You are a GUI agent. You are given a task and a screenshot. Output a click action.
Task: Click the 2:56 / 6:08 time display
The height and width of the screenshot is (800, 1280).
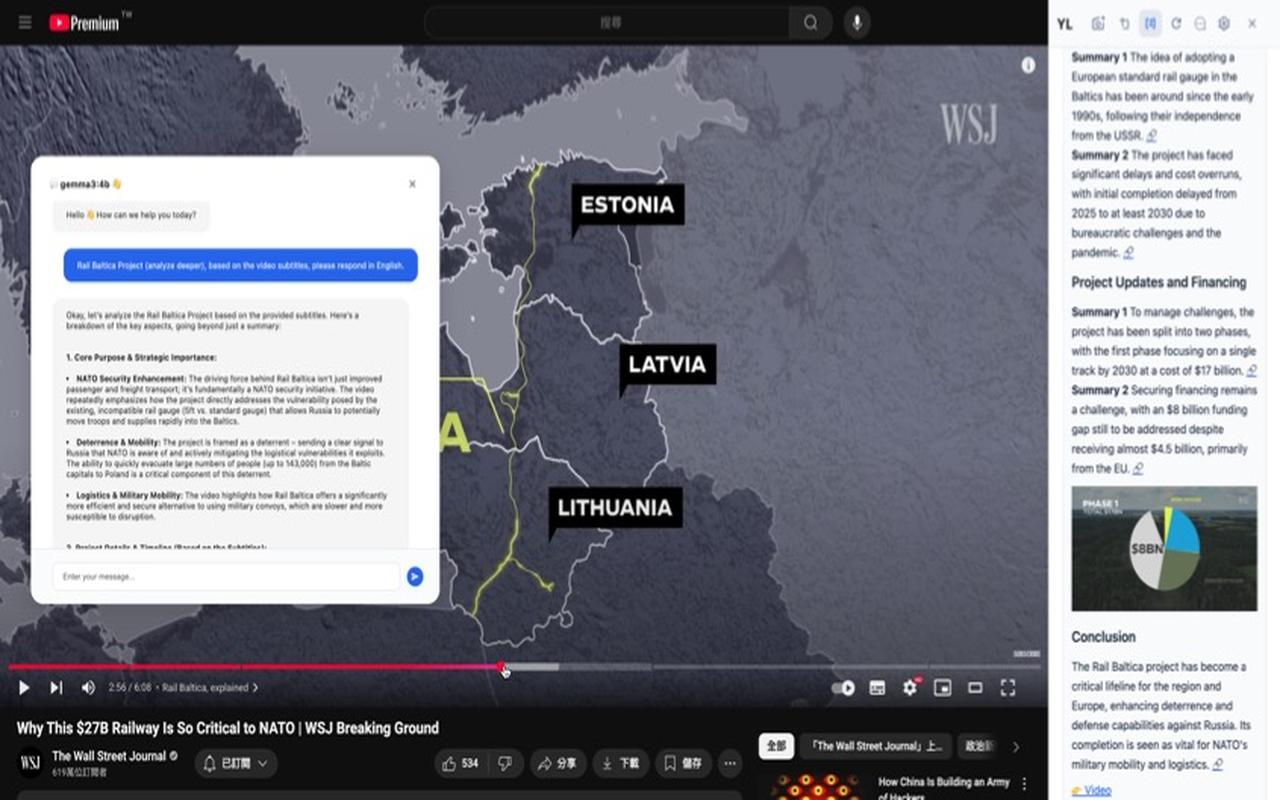tap(130, 688)
